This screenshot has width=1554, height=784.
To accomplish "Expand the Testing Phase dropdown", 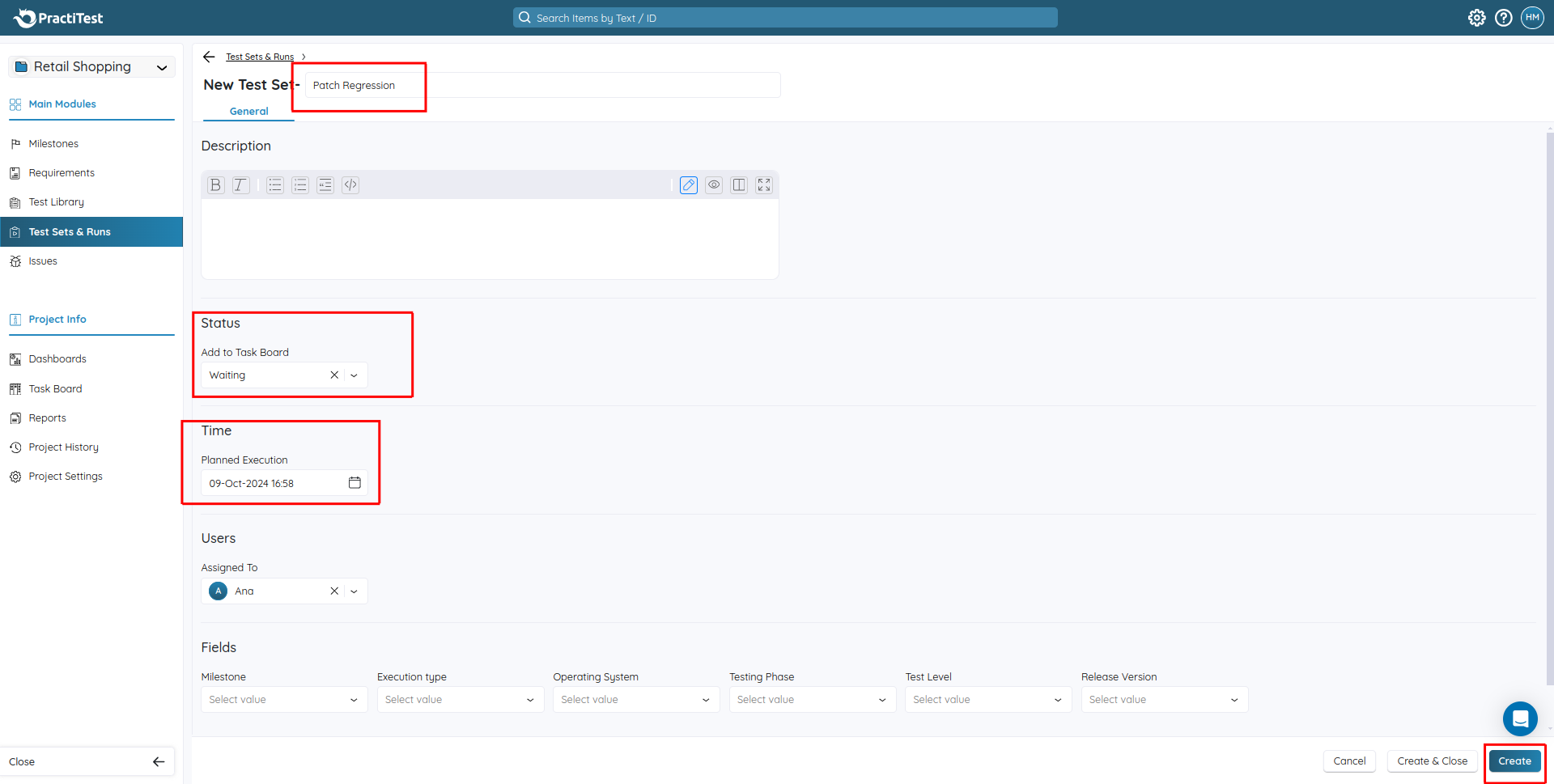I will (x=812, y=700).
